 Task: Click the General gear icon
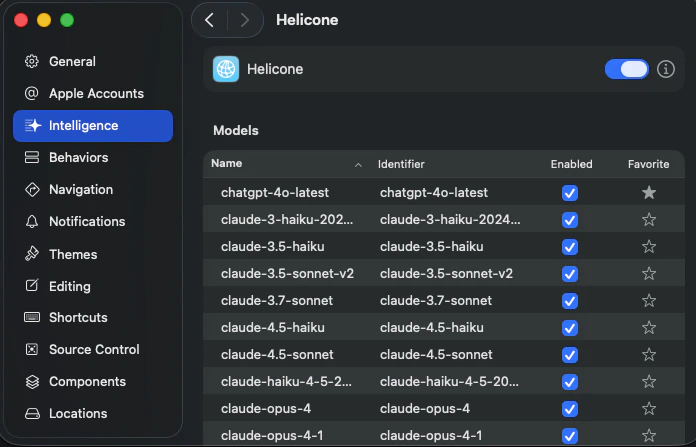click(x=32, y=61)
